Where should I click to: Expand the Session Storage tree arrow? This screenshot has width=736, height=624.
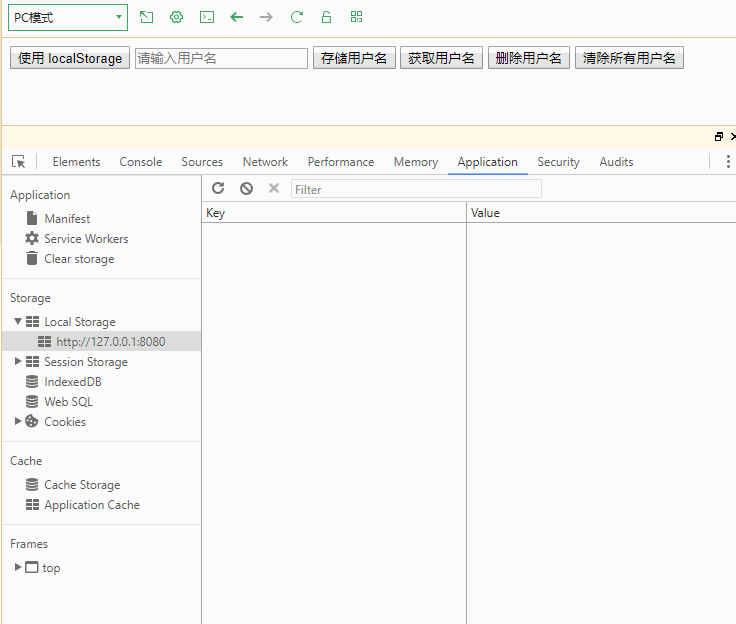coord(18,362)
